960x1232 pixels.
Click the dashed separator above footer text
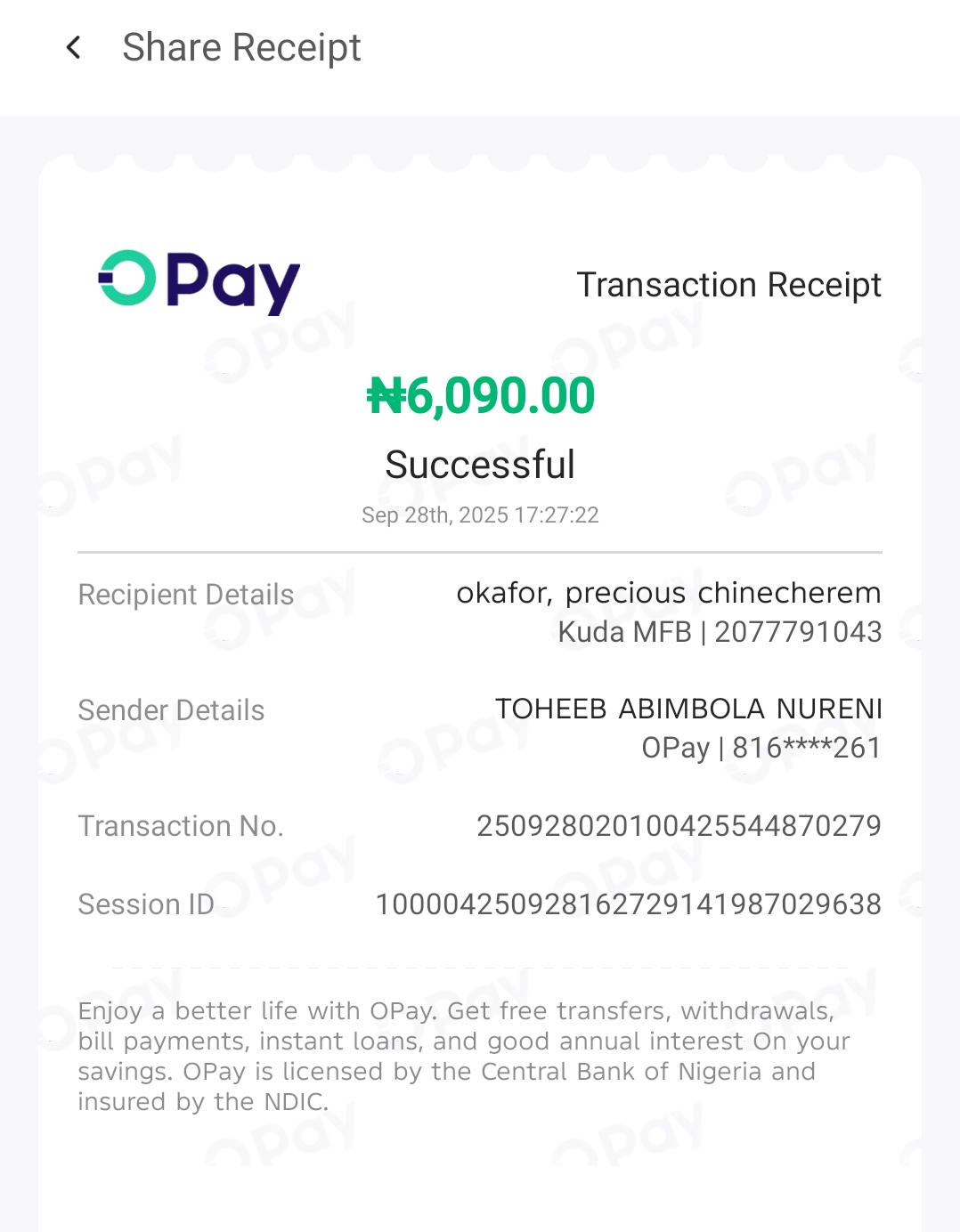pyautogui.click(x=480, y=968)
